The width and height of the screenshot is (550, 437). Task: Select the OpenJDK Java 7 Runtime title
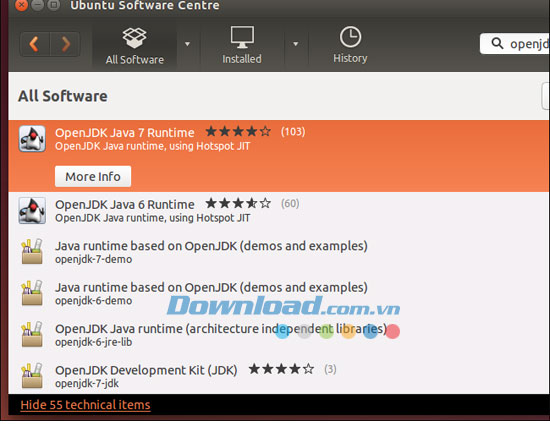(x=125, y=133)
